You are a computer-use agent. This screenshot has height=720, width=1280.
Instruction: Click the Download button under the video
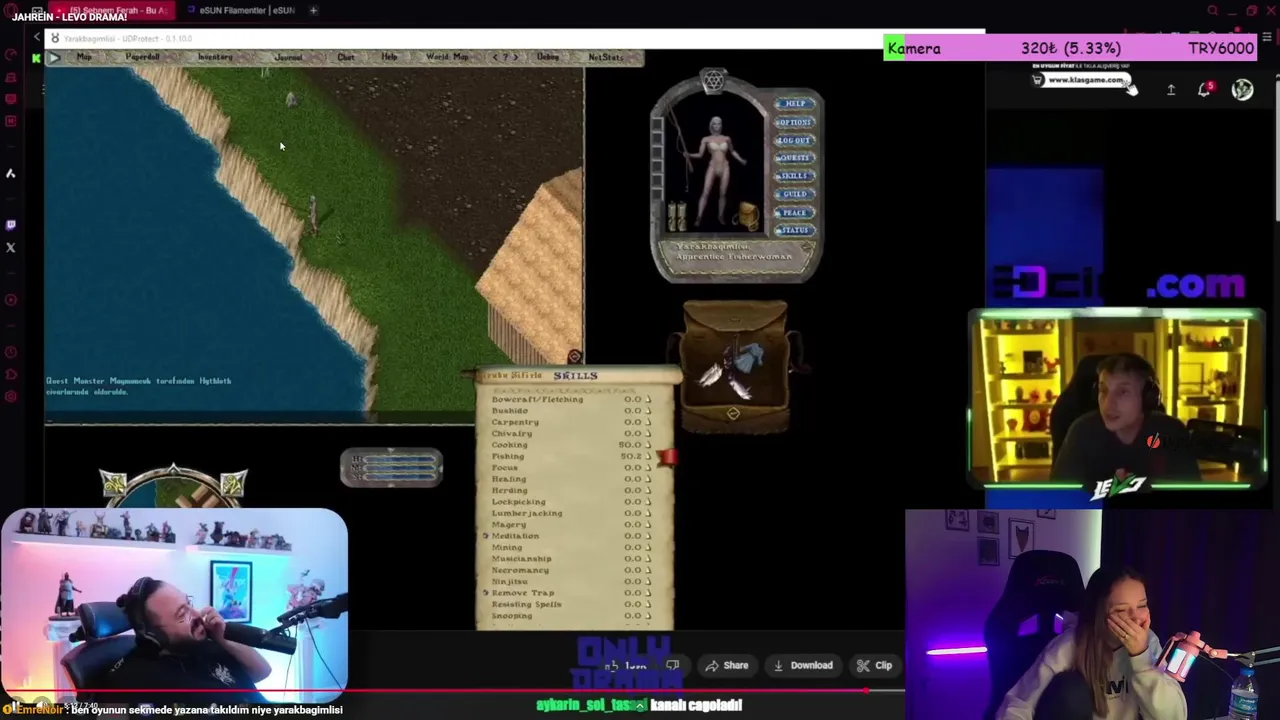(x=803, y=665)
